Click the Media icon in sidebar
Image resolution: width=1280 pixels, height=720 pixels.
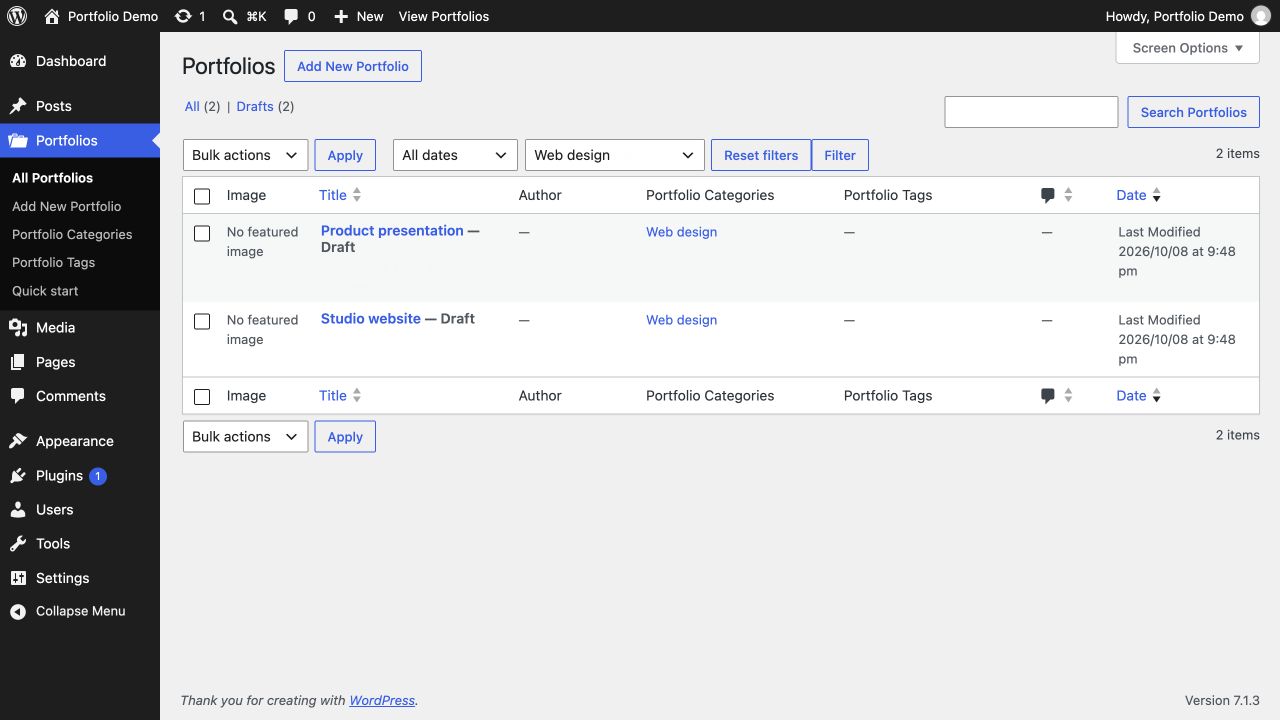coord(18,328)
